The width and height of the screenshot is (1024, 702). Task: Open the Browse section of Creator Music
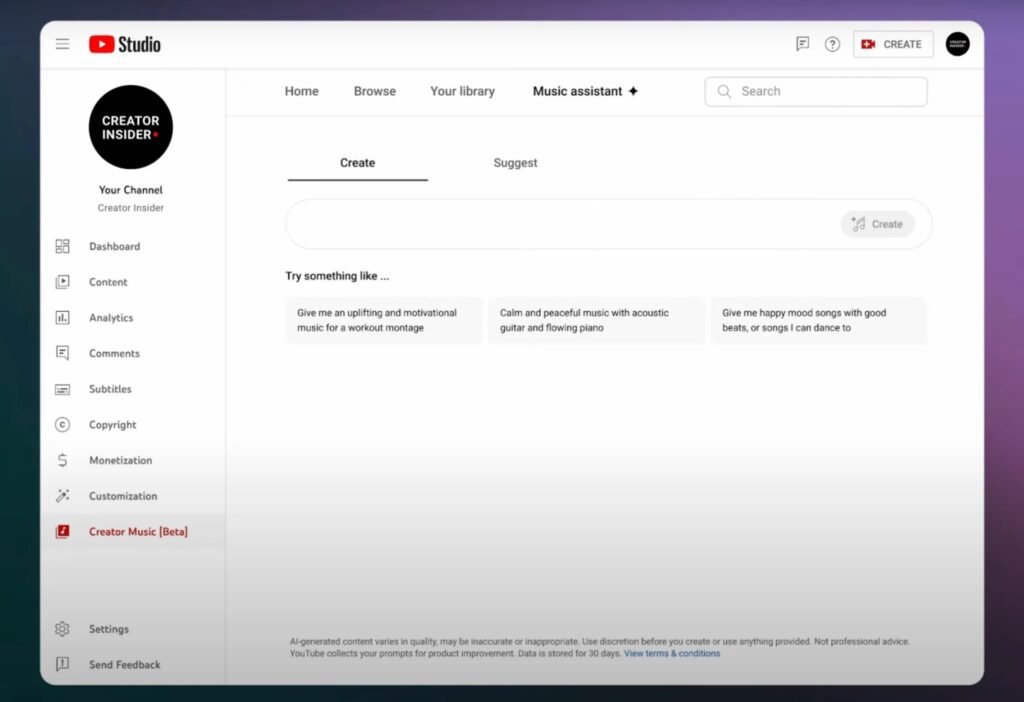pyautogui.click(x=374, y=91)
